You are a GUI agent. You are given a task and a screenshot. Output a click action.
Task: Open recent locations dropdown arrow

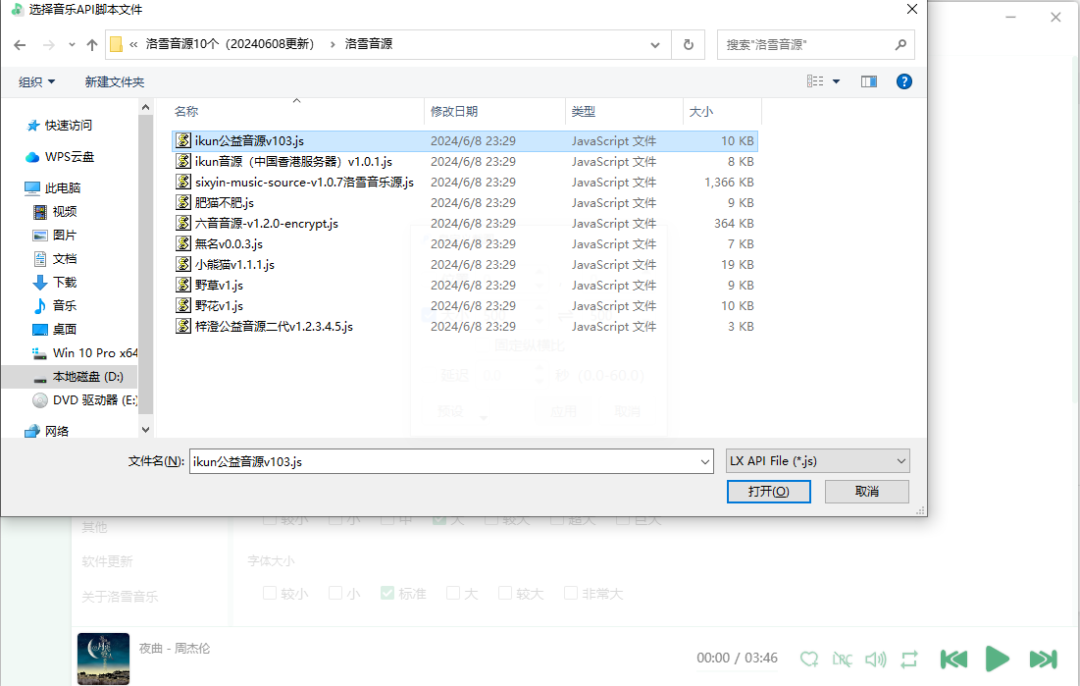point(72,45)
